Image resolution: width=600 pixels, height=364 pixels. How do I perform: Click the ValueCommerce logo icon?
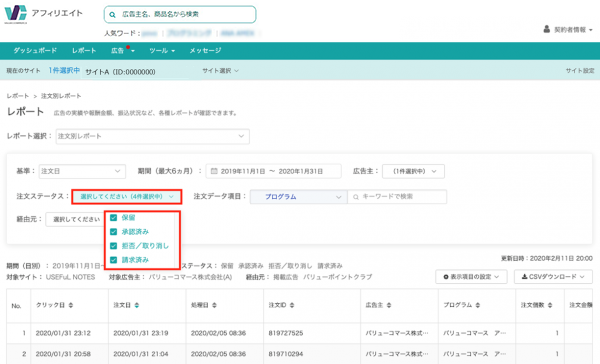point(16,13)
